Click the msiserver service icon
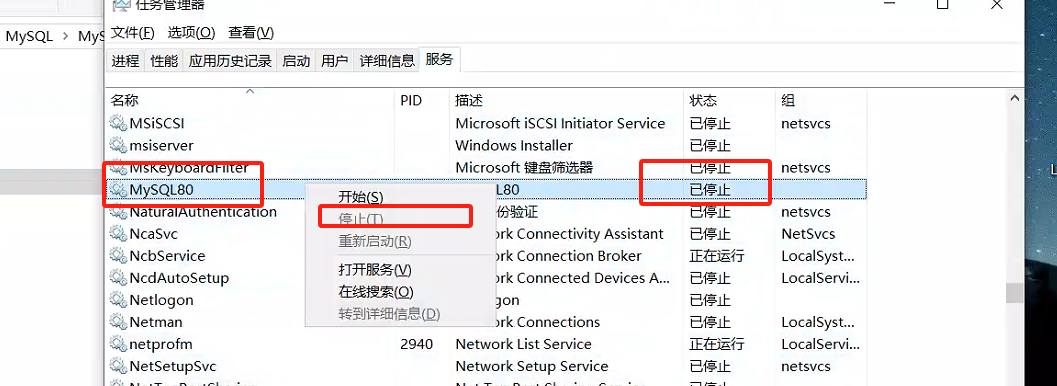Image resolution: width=1057 pixels, height=386 pixels. 119,146
